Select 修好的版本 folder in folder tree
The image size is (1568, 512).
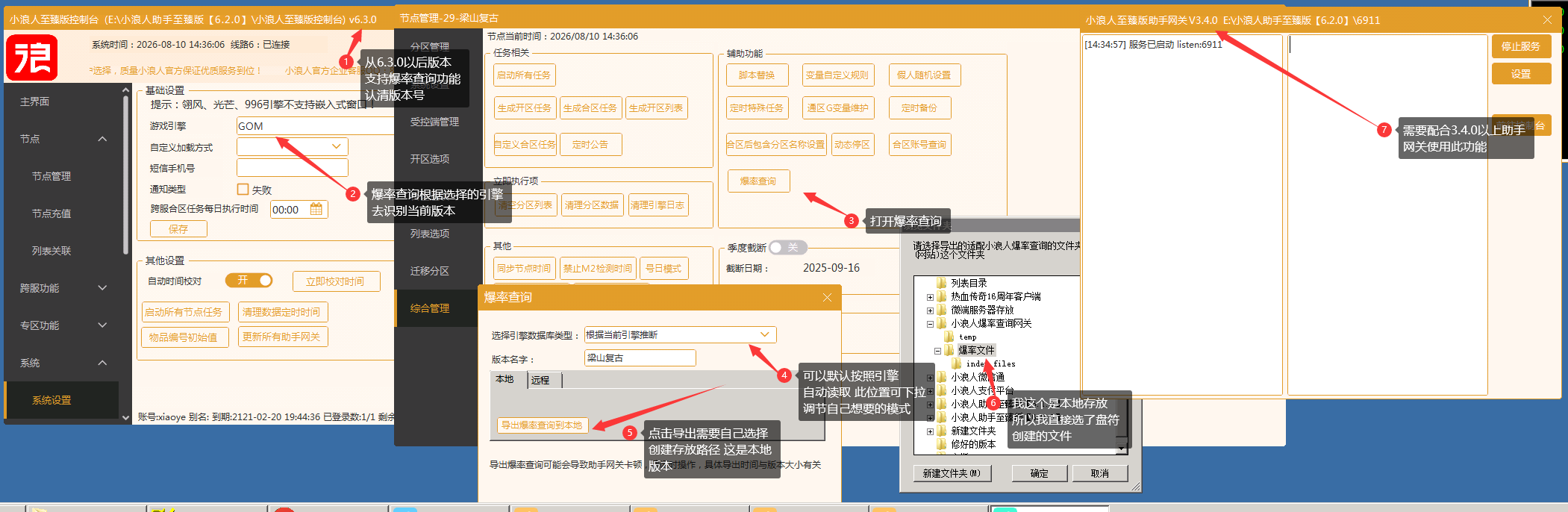pos(973,444)
